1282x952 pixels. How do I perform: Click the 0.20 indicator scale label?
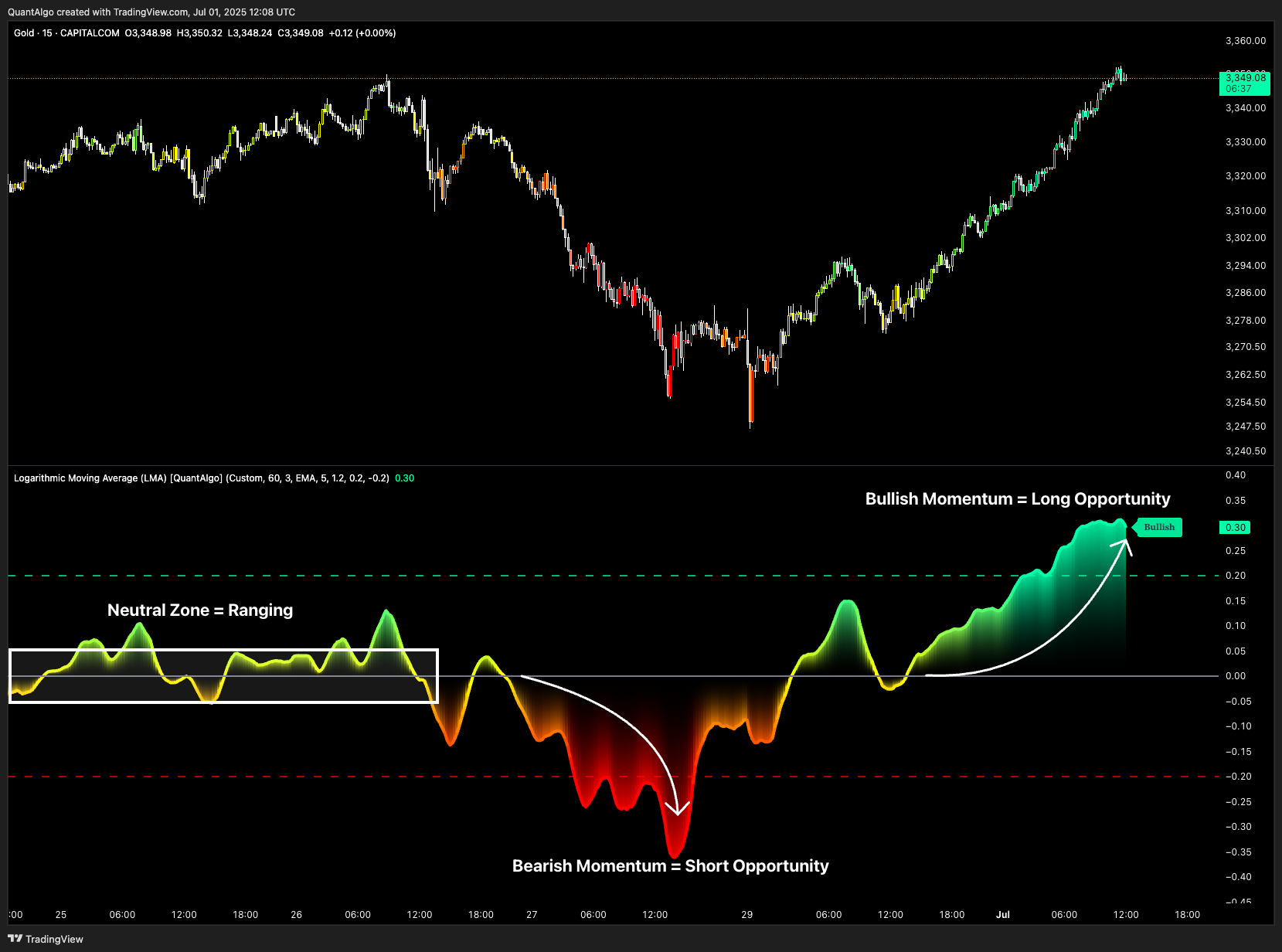pos(1236,576)
